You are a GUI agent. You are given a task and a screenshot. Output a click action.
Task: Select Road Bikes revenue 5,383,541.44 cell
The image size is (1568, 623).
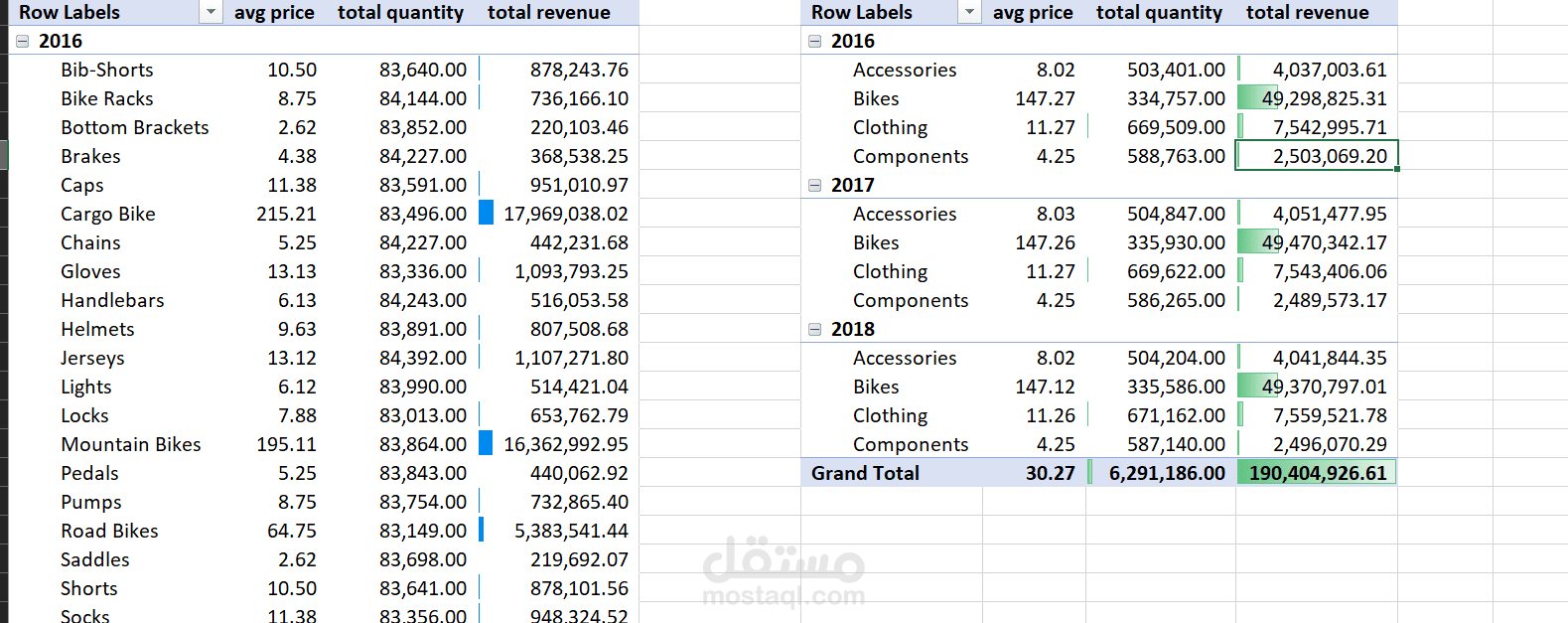pos(558,532)
